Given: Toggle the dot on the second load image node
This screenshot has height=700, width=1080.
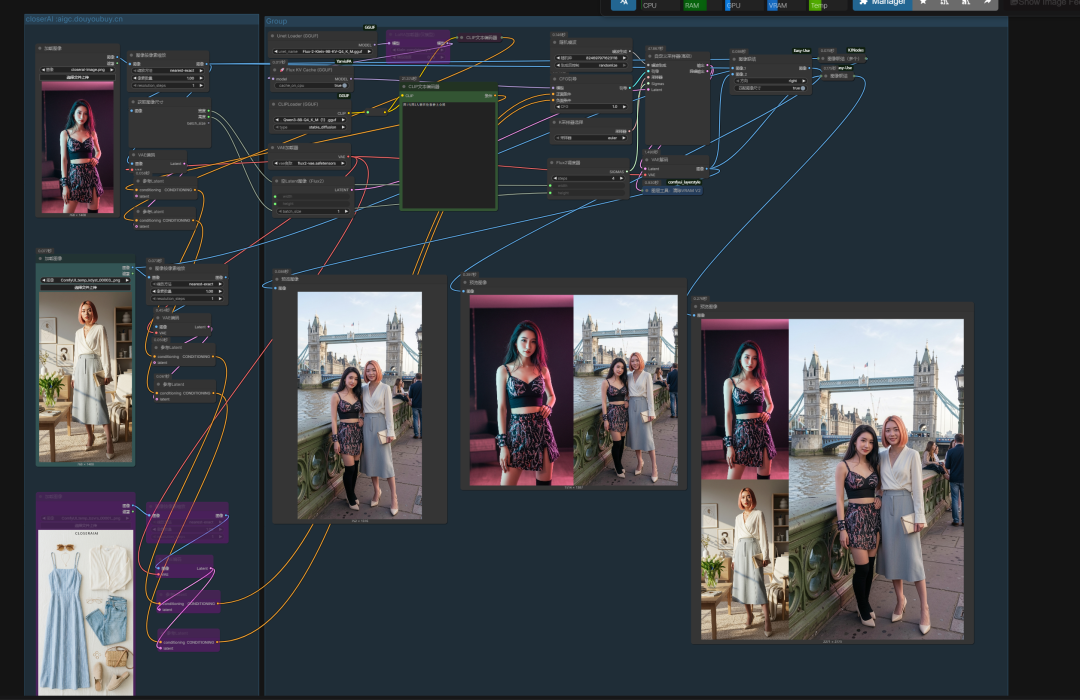Looking at the screenshot, I should tap(41, 258).
